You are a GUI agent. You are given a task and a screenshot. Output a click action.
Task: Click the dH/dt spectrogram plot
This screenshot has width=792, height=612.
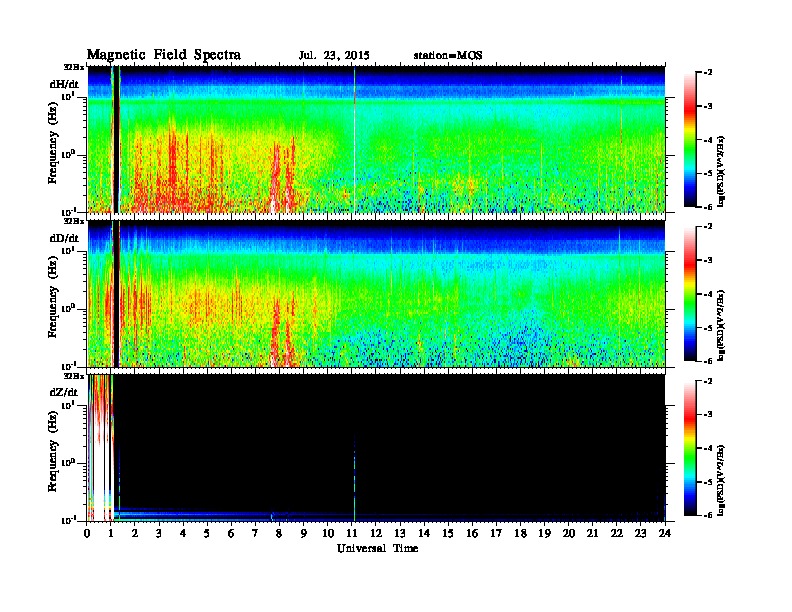click(376, 139)
